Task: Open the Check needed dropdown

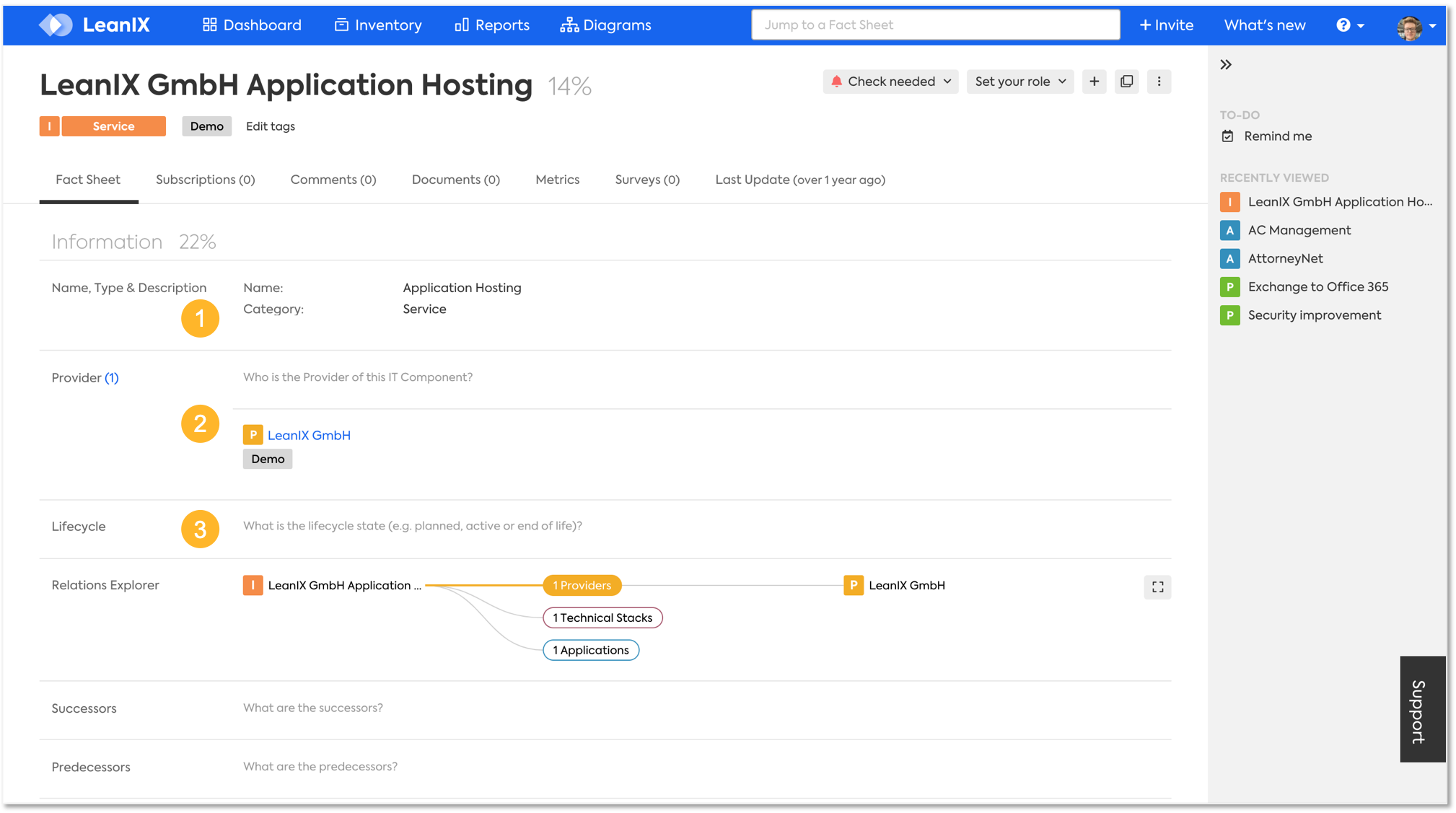Action: (890, 82)
